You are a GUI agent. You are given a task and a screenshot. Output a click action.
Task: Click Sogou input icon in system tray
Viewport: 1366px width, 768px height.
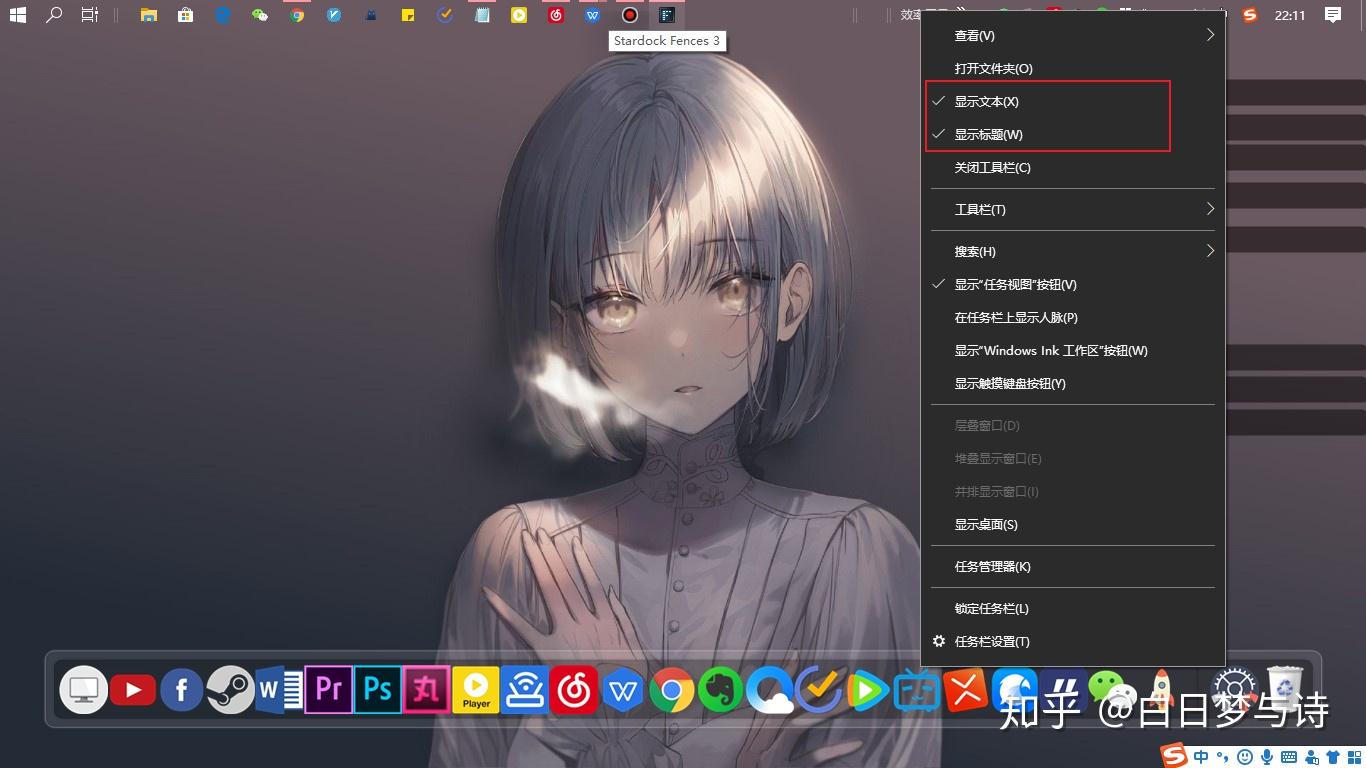1250,15
